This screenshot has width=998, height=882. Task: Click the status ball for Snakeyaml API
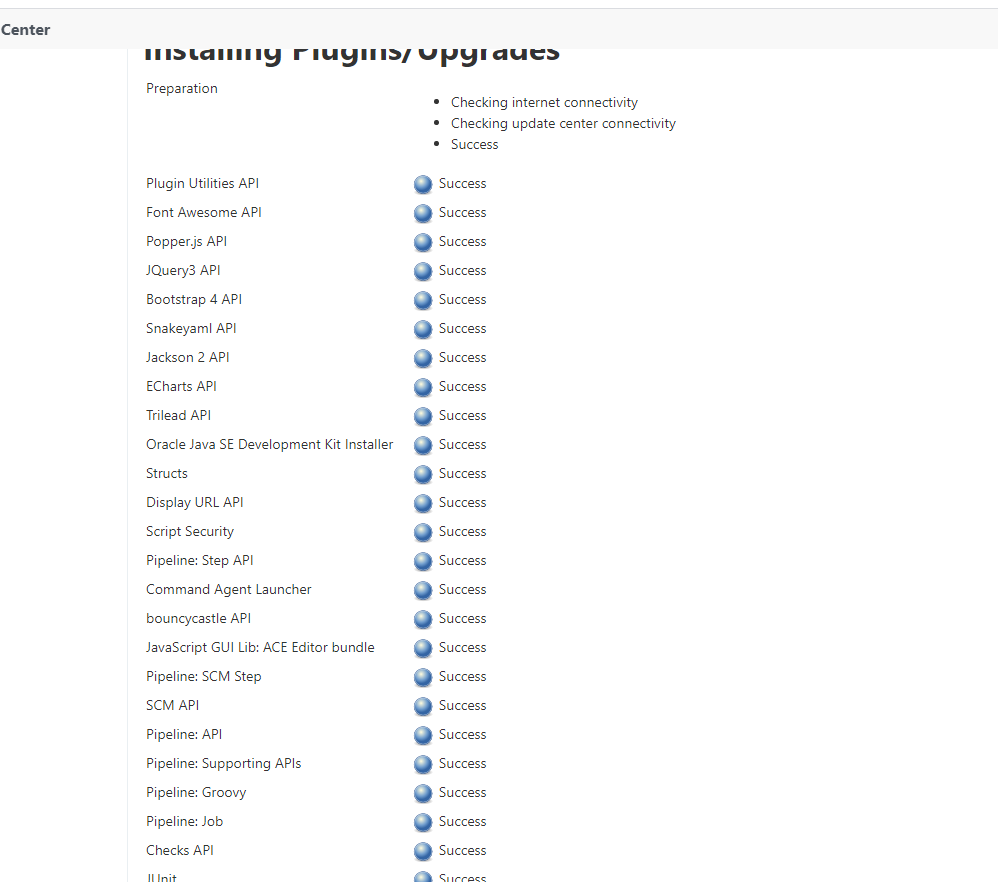point(423,330)
